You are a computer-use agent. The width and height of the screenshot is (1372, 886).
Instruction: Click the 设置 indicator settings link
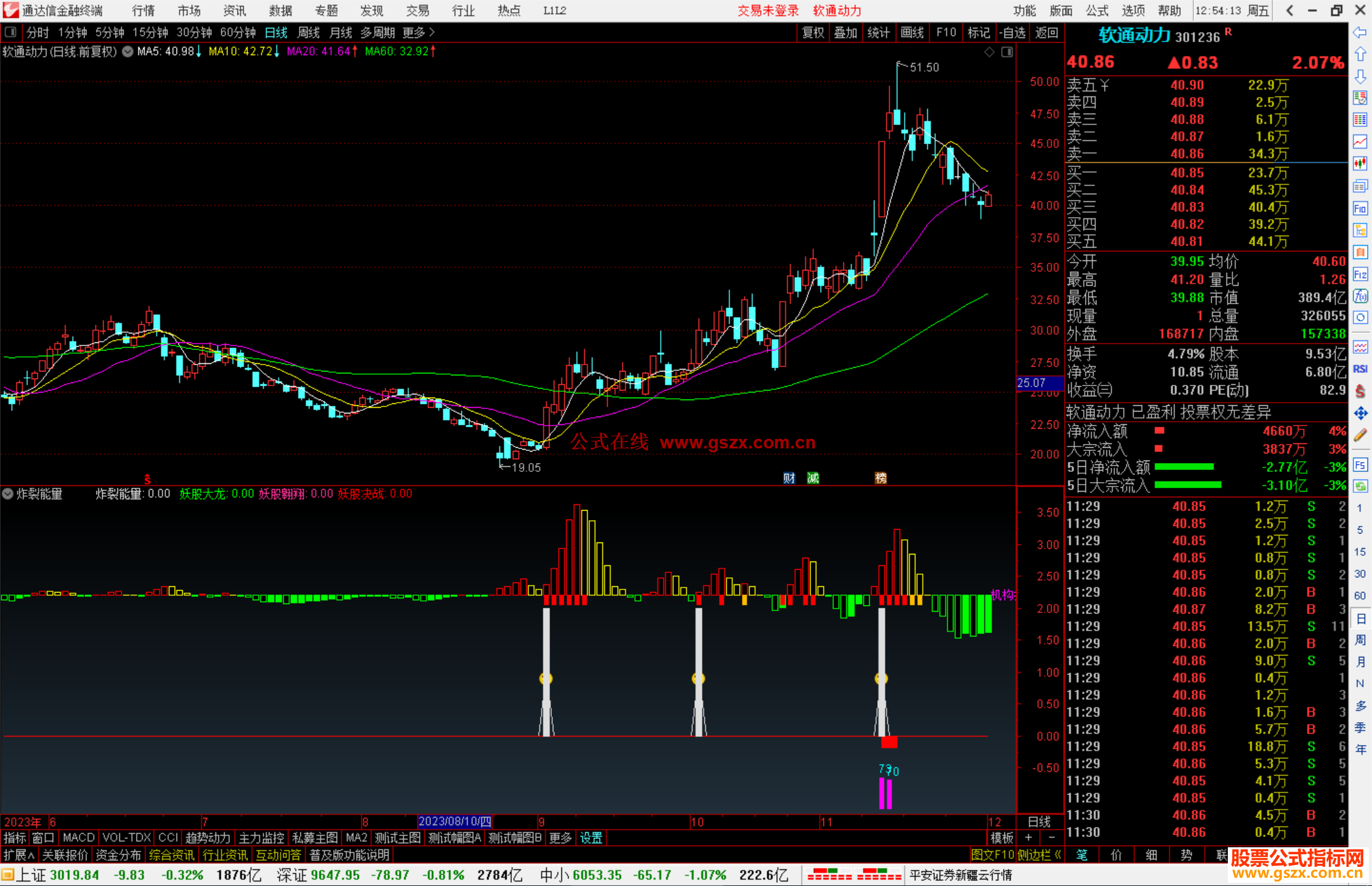coord(591,838)
